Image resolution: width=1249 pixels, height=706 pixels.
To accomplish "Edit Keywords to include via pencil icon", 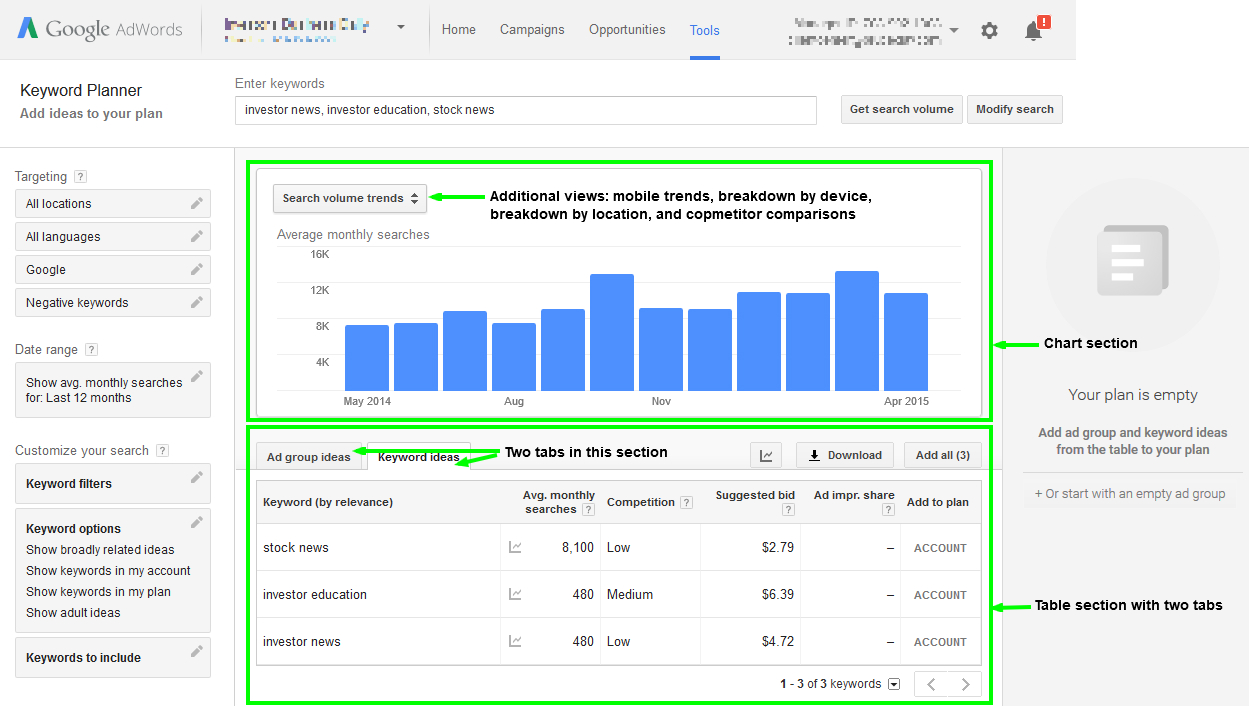I will 197,654.
